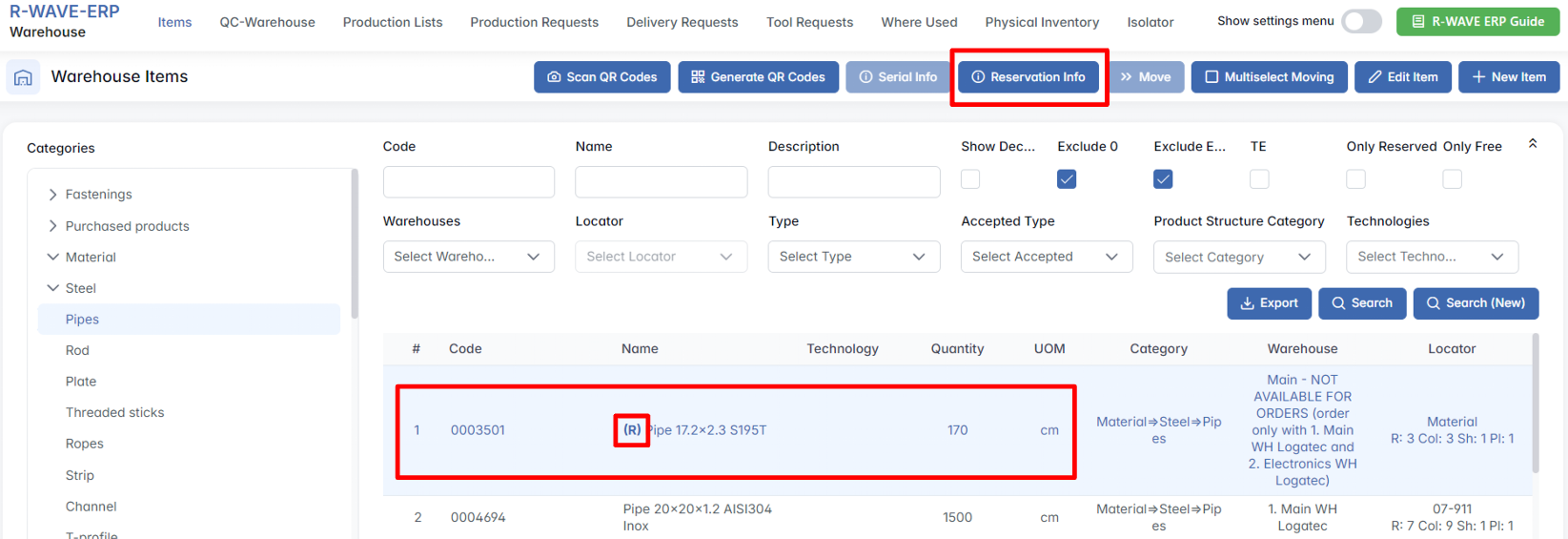Click the Edit Item pencil icon

(x=1375, y=77)
